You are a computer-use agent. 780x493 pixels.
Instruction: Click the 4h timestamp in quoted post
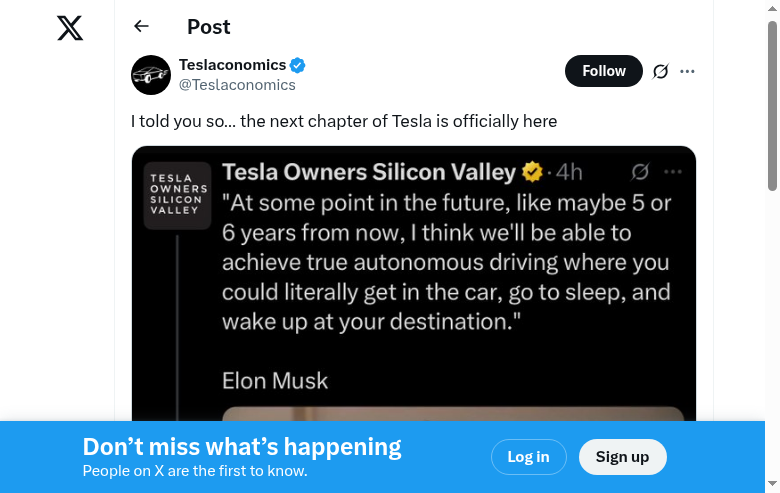[x=569, y=172]
